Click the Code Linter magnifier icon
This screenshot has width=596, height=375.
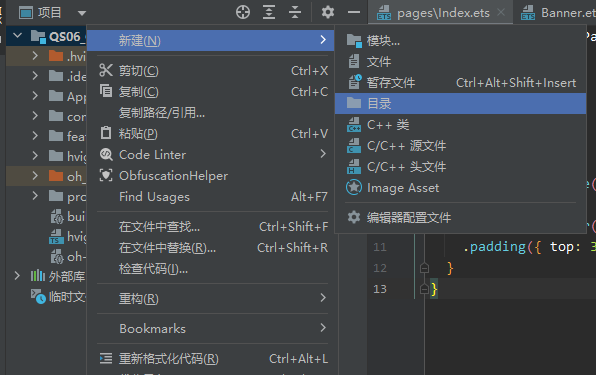coord(106,154)
